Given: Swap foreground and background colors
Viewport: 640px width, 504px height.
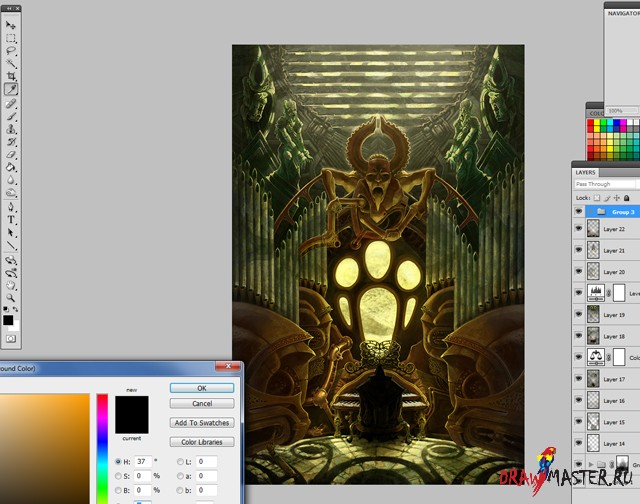Looking at the screenshot, I should coord(15,309).
